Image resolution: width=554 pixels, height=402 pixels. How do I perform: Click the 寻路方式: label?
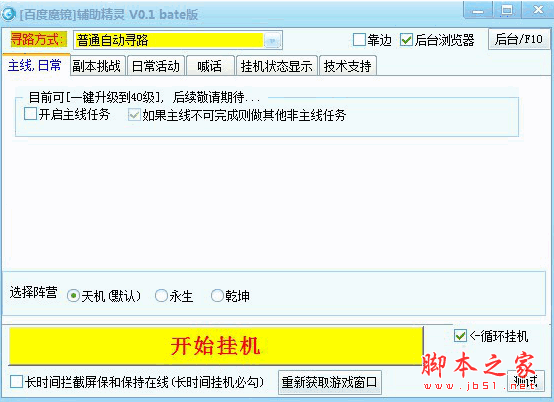click(39, 39)
